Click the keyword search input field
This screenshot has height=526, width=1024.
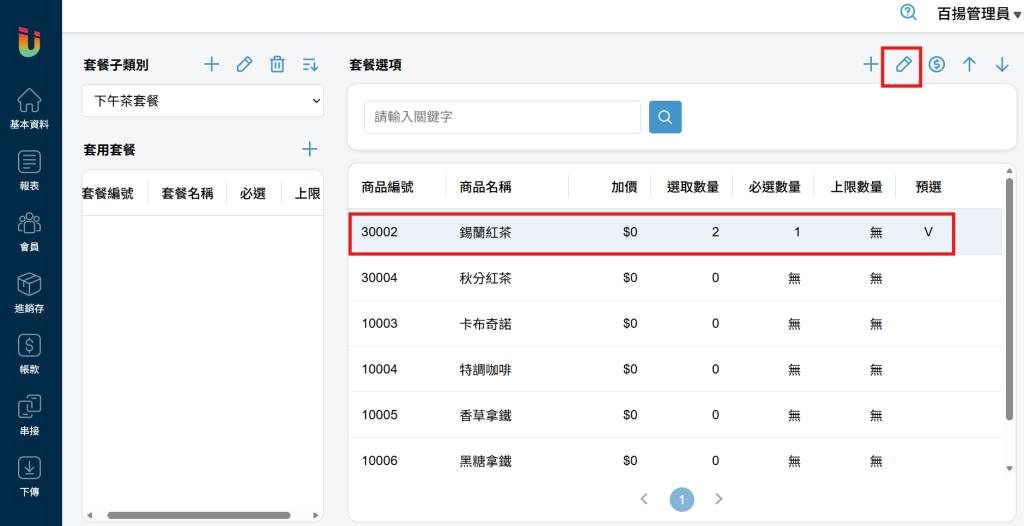point(502,117)
